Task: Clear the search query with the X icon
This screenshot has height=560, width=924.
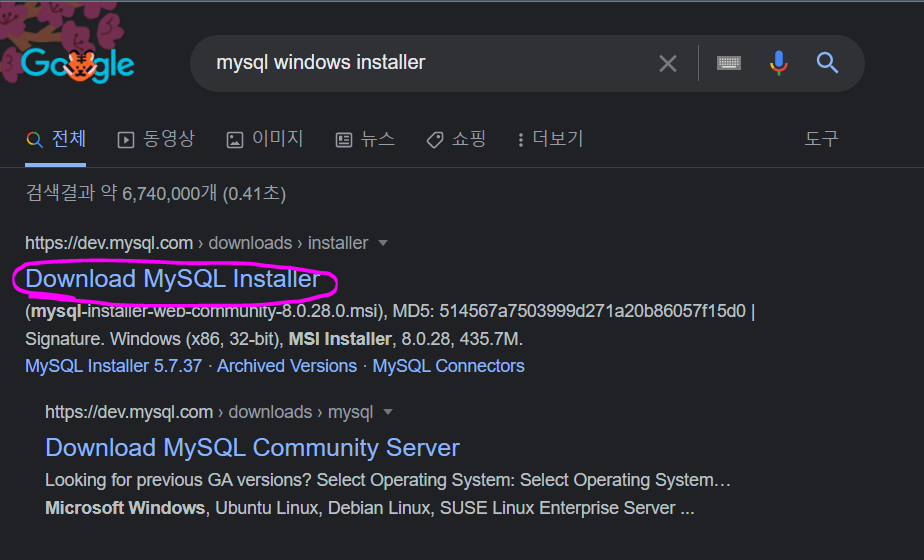Action: [668, 63]
